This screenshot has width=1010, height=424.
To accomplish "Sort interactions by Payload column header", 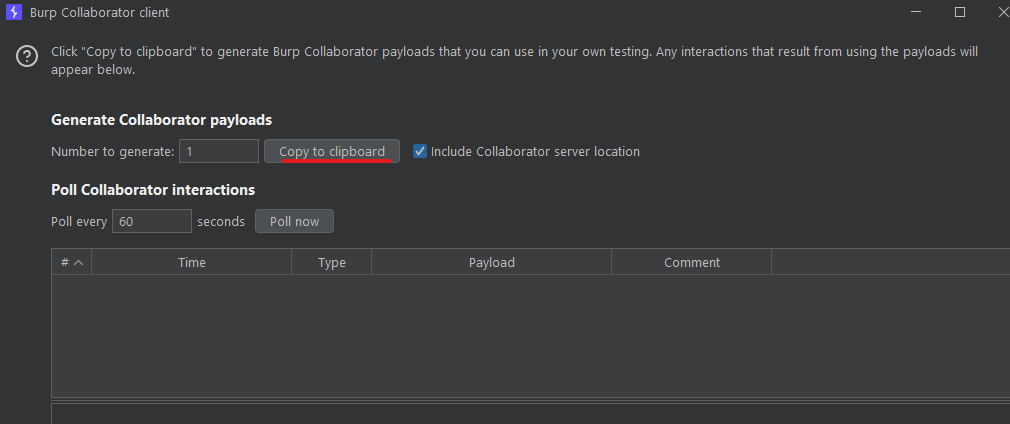I will (x=491, y=262).
